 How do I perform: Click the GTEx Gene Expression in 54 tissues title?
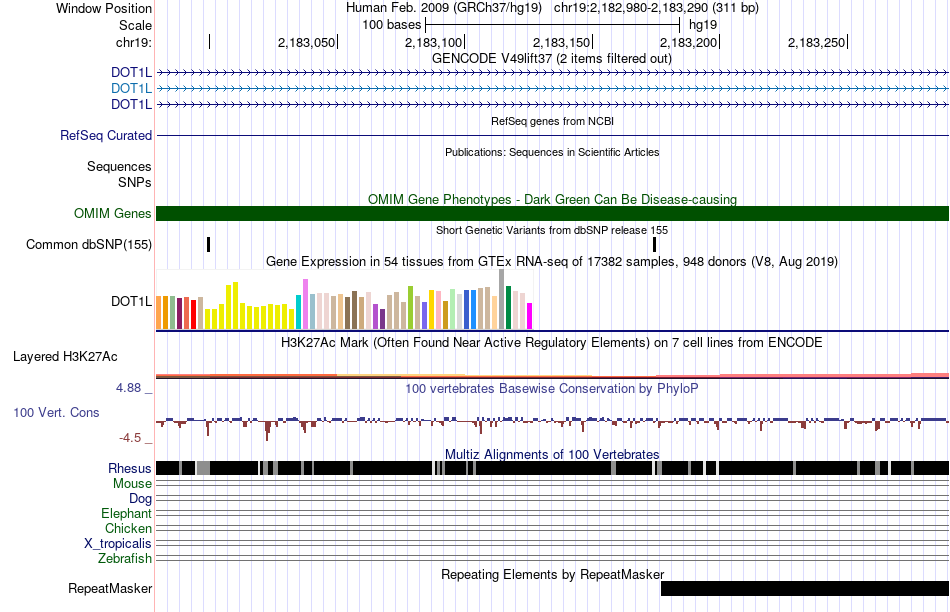(x=552, y=262)
